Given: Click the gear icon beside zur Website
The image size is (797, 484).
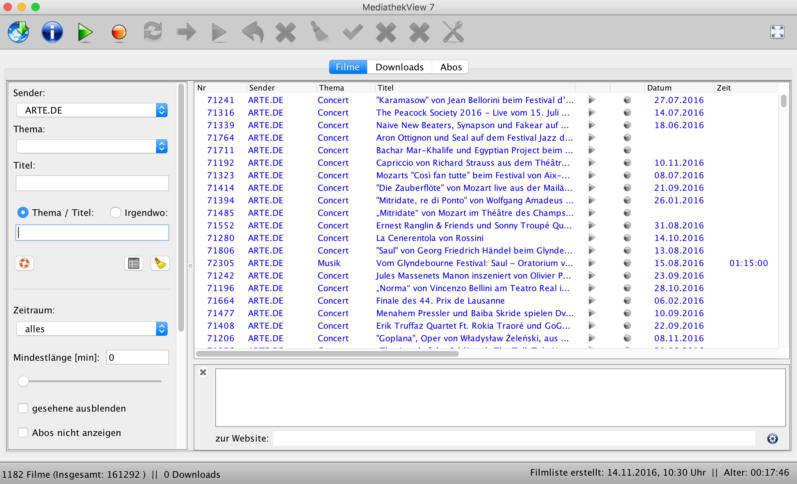Looking at the screenshot, I should coord(772,438).
